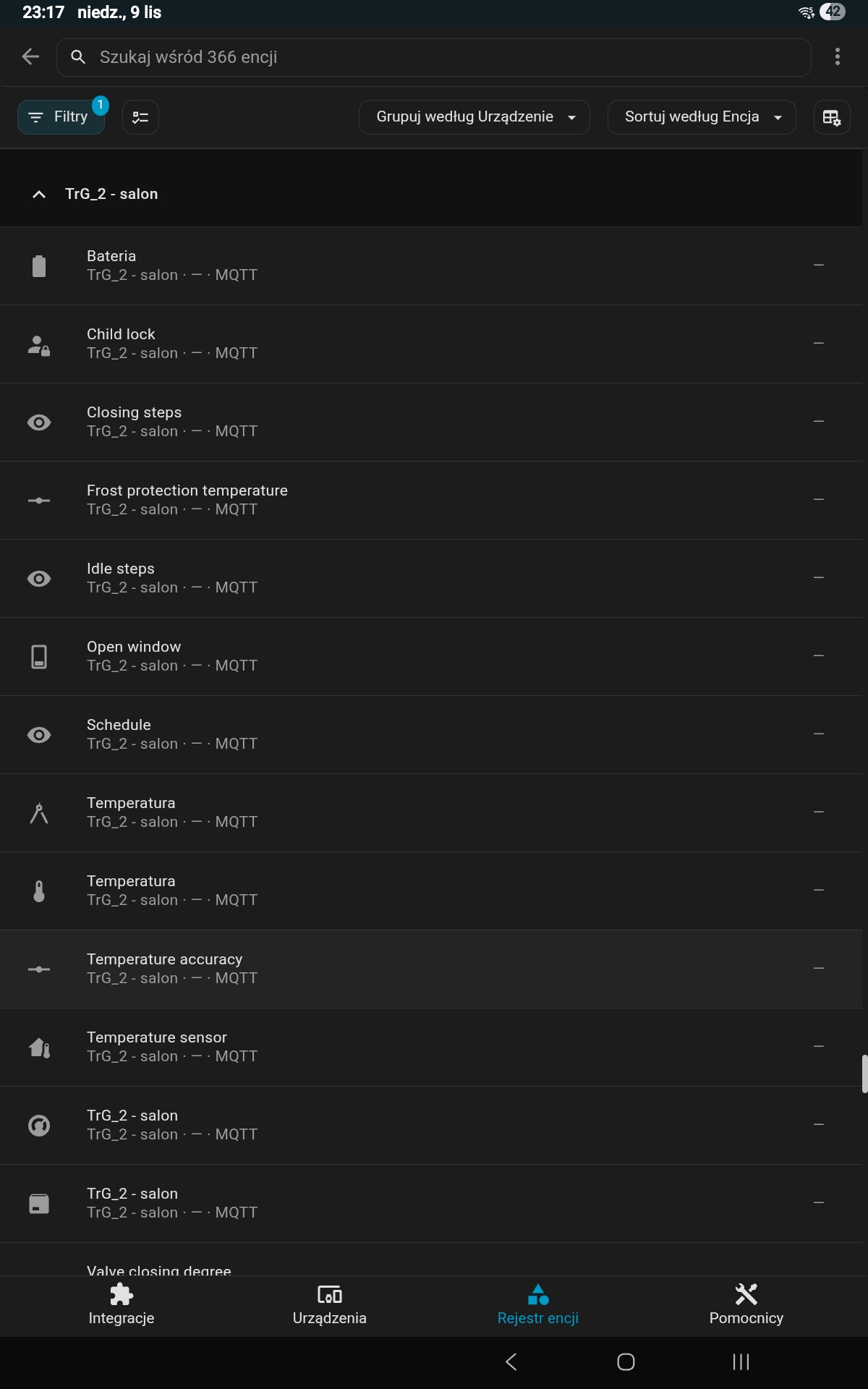Open the Grupuj według Urządzenie dropdown
This screenshot has height=1389, width=868.
475,117
